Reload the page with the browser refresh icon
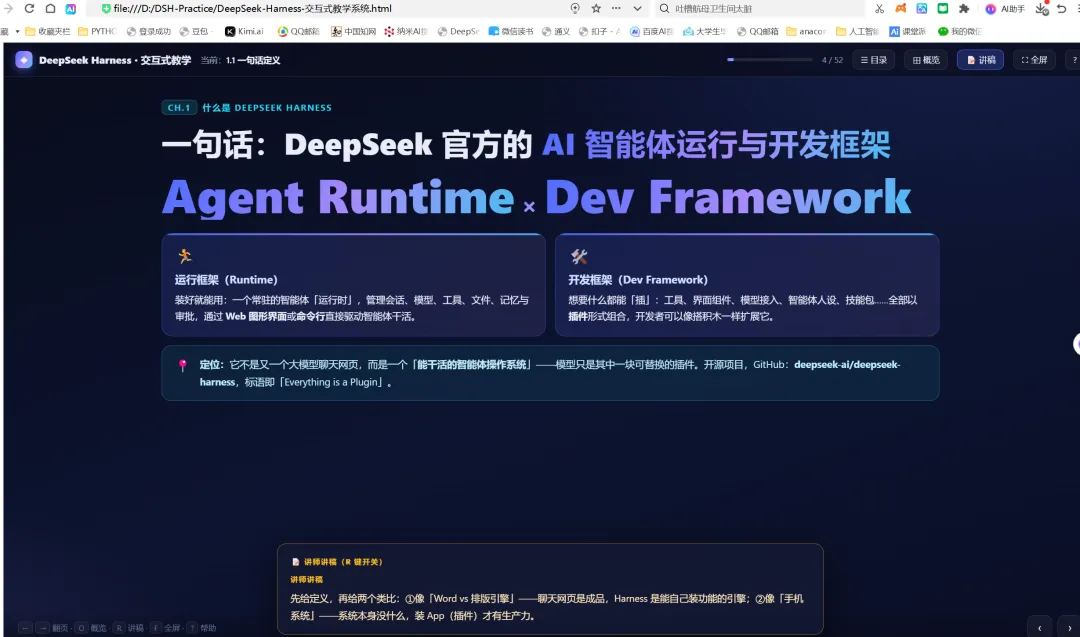1080x637 pixels. pyautogui.click(x=29, y=8)
